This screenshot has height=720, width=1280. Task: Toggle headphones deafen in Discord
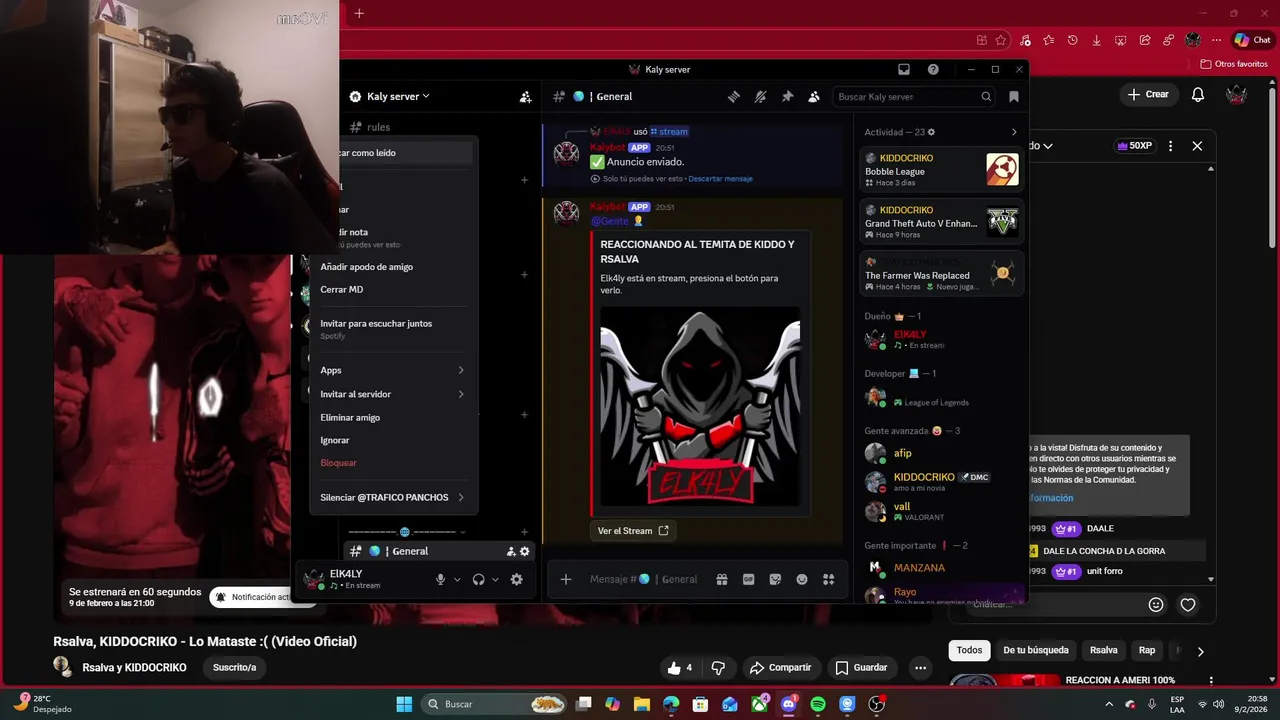click(x=478, y=579)
